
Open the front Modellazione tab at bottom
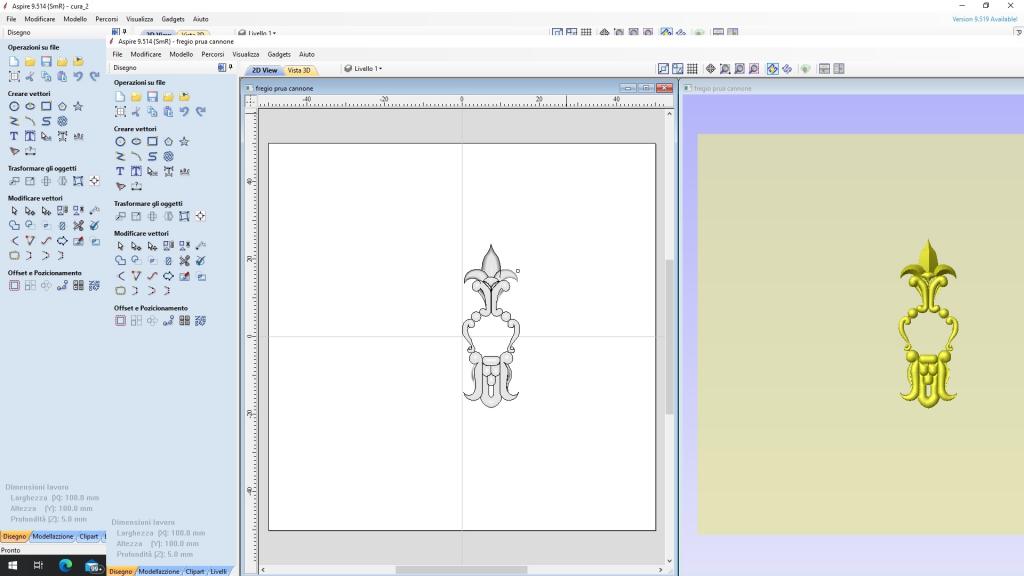pyautogui.click(x=158, y=571)
